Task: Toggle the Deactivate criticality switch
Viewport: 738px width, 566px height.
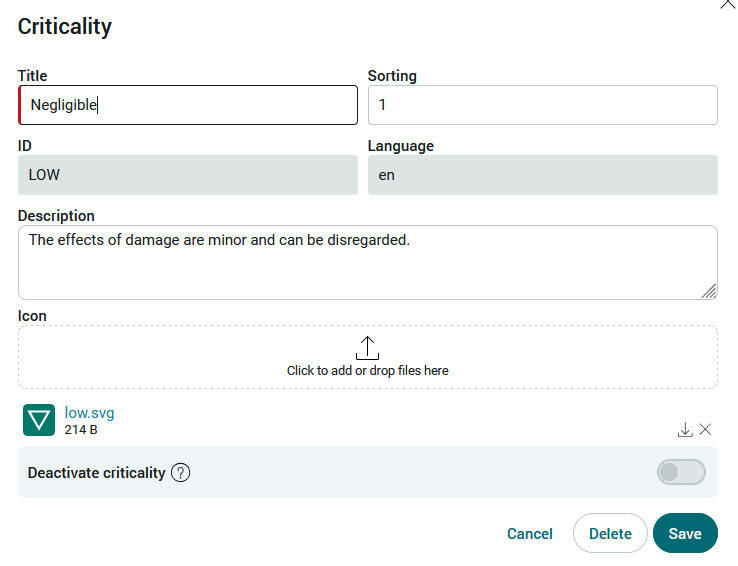Action: tap(681, 472)
